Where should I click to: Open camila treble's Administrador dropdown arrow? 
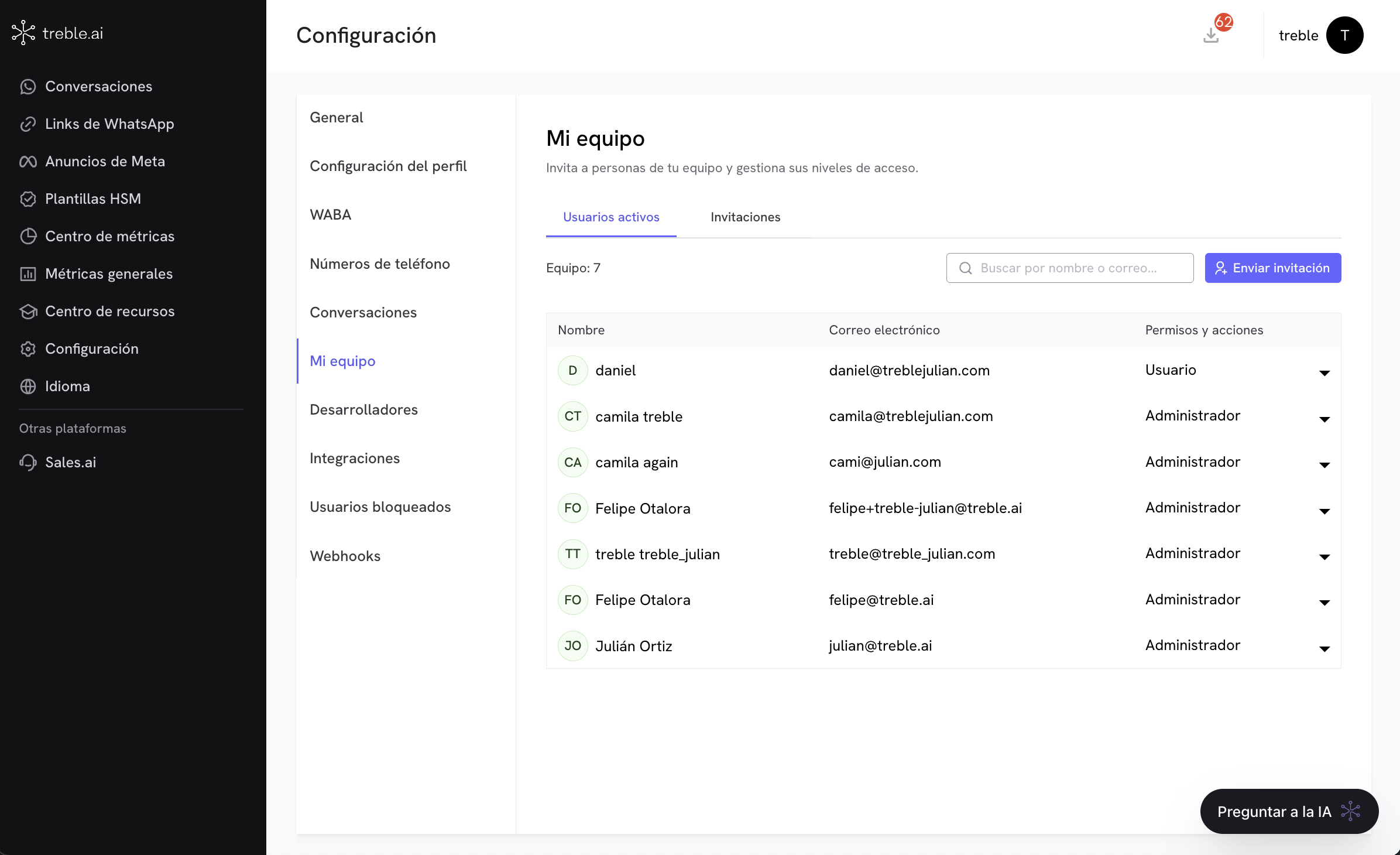1324,419
